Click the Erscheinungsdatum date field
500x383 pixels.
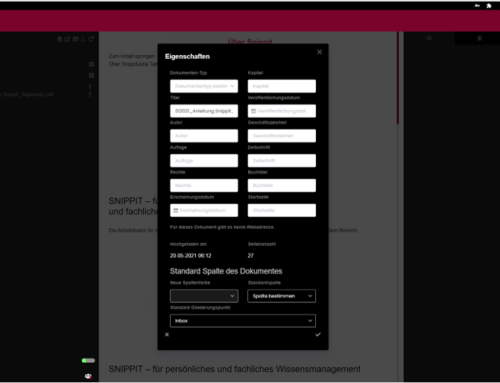204,210
